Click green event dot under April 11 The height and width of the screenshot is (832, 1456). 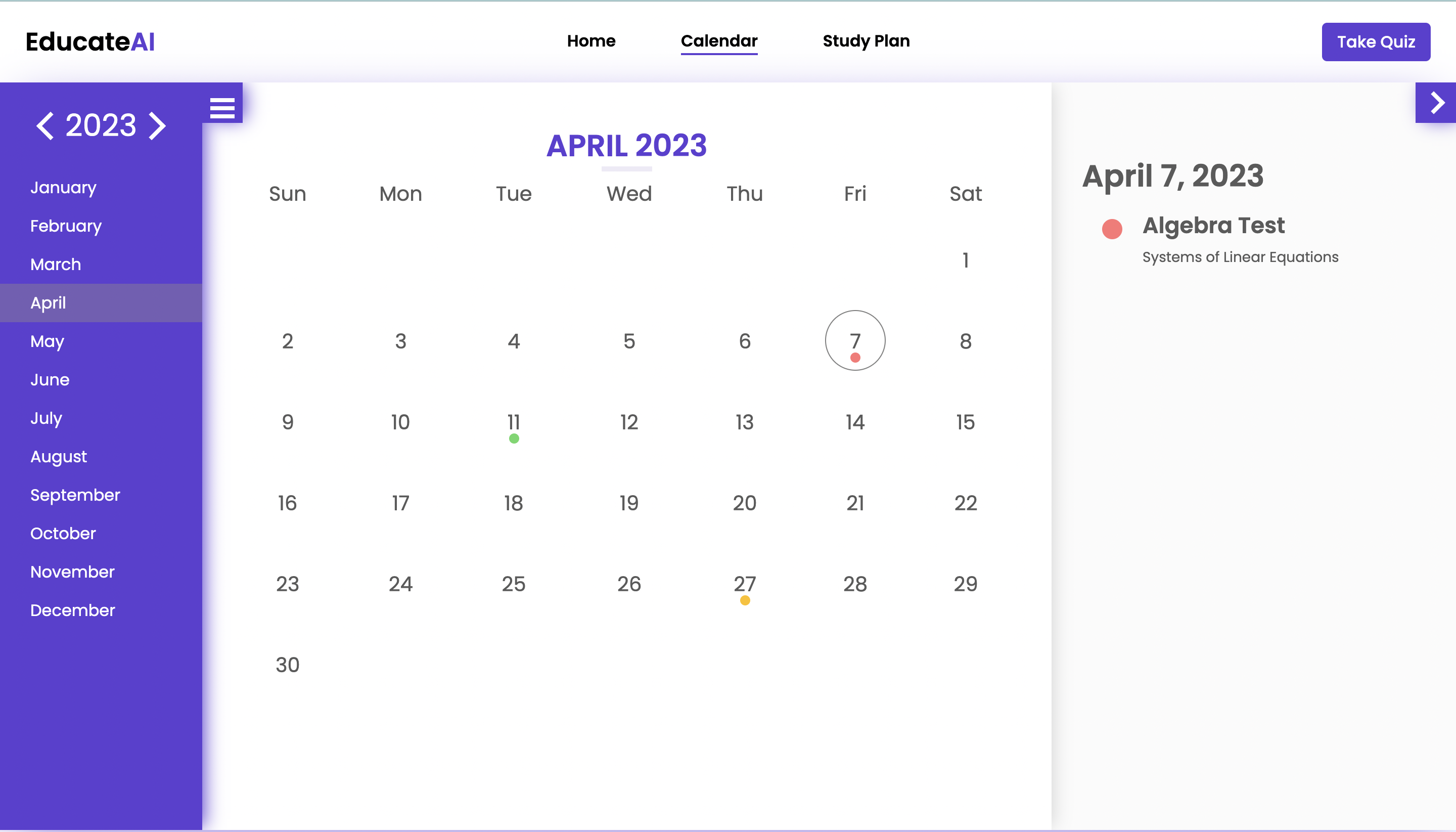514,439
